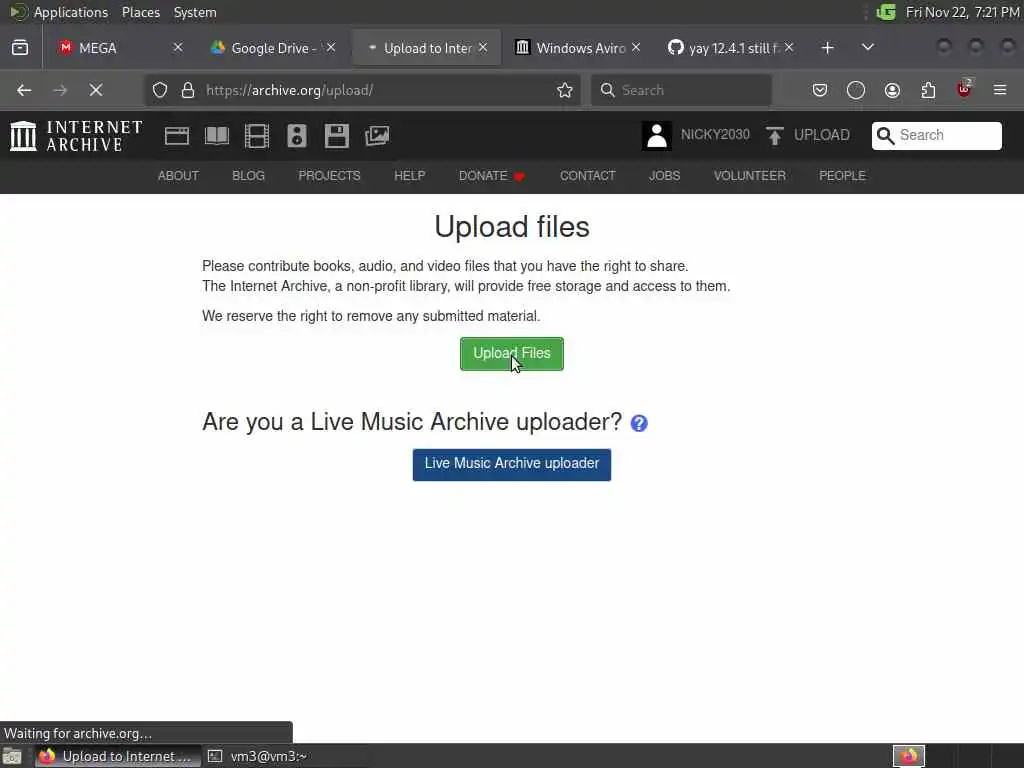This screenshot has height=768, width=1024.
Task: Stop page loading with X button
Action: (96, 90)
